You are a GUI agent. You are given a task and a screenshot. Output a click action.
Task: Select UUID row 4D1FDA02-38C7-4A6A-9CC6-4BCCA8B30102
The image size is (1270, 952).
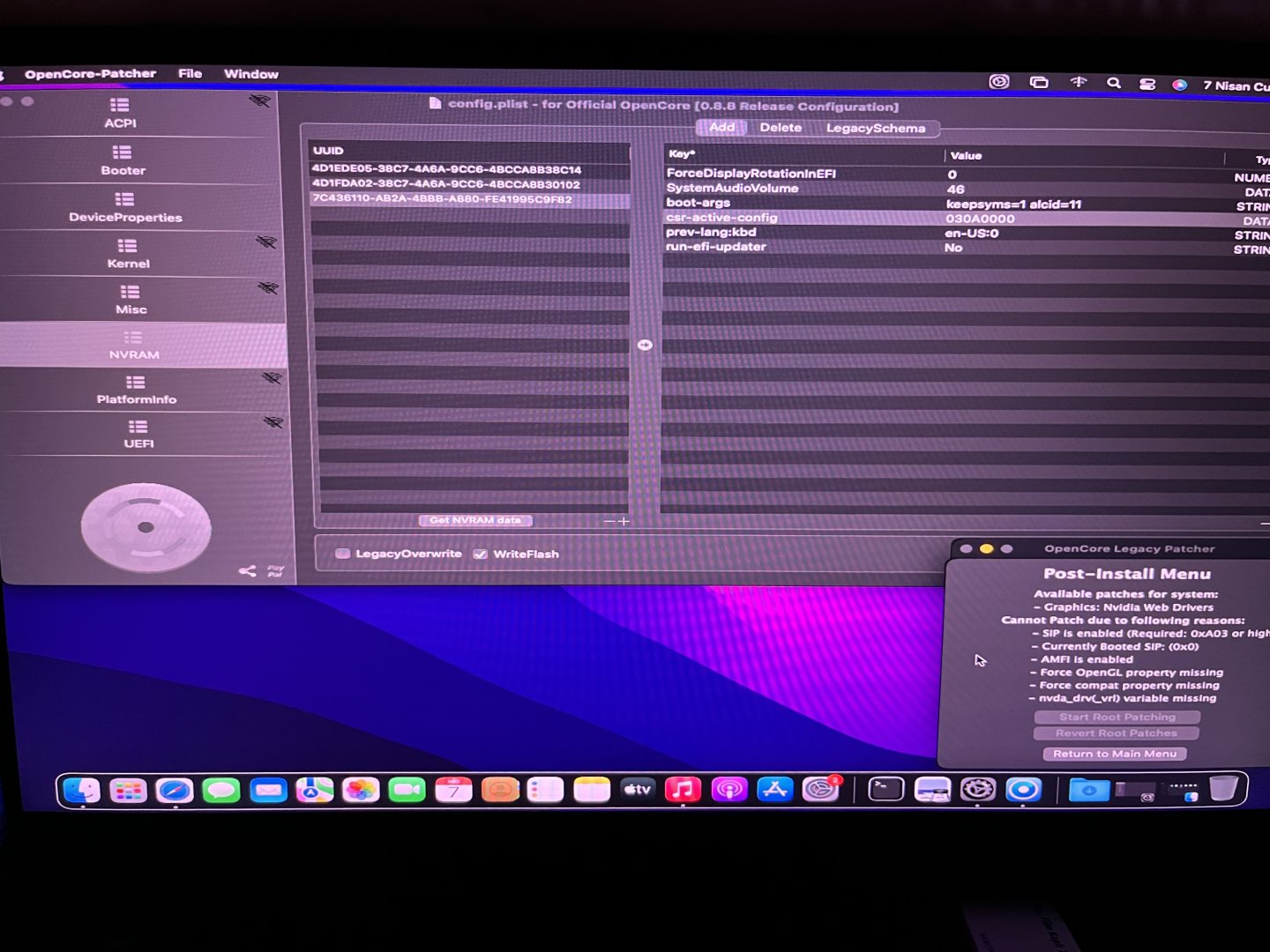[x=469, y=184]
